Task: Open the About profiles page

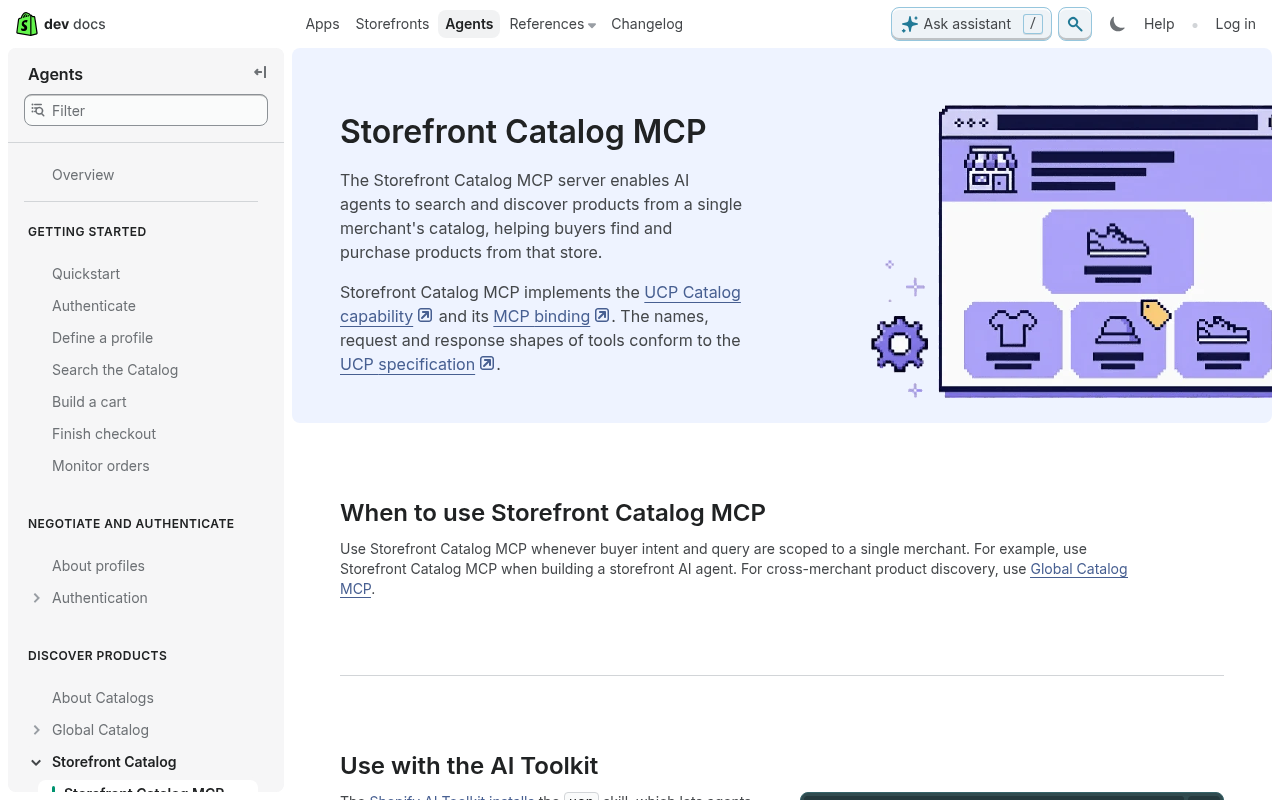Action: tap(98, 566)
